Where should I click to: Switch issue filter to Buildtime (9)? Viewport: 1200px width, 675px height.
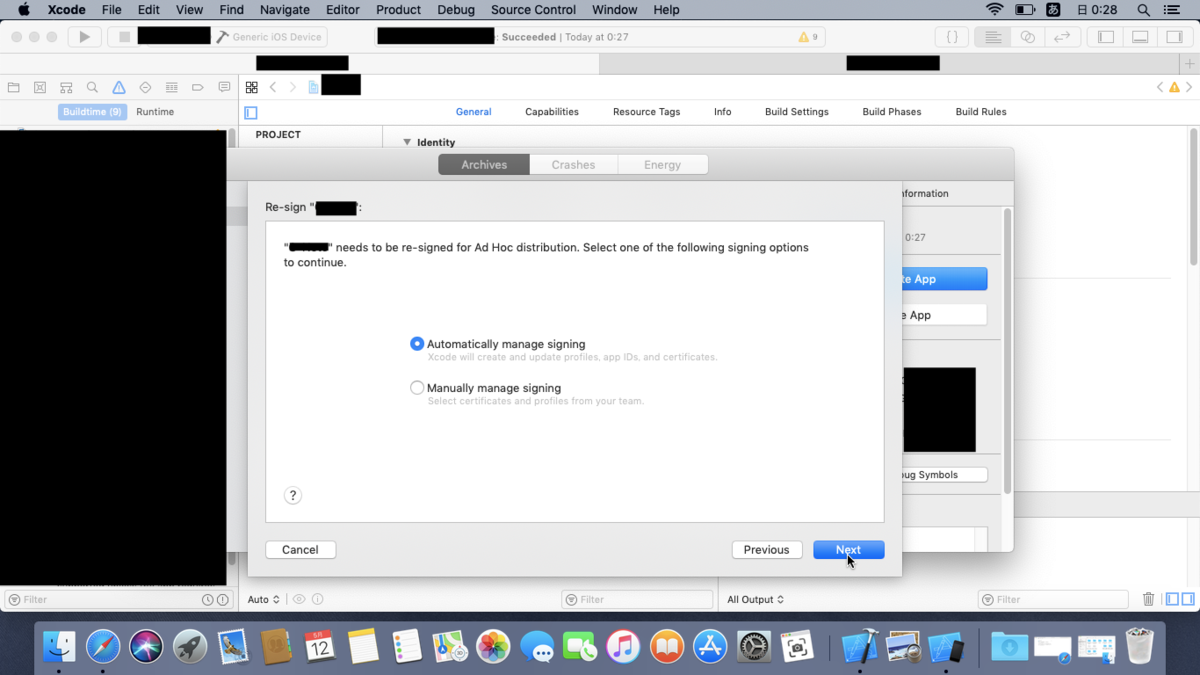tap(92, 112)
